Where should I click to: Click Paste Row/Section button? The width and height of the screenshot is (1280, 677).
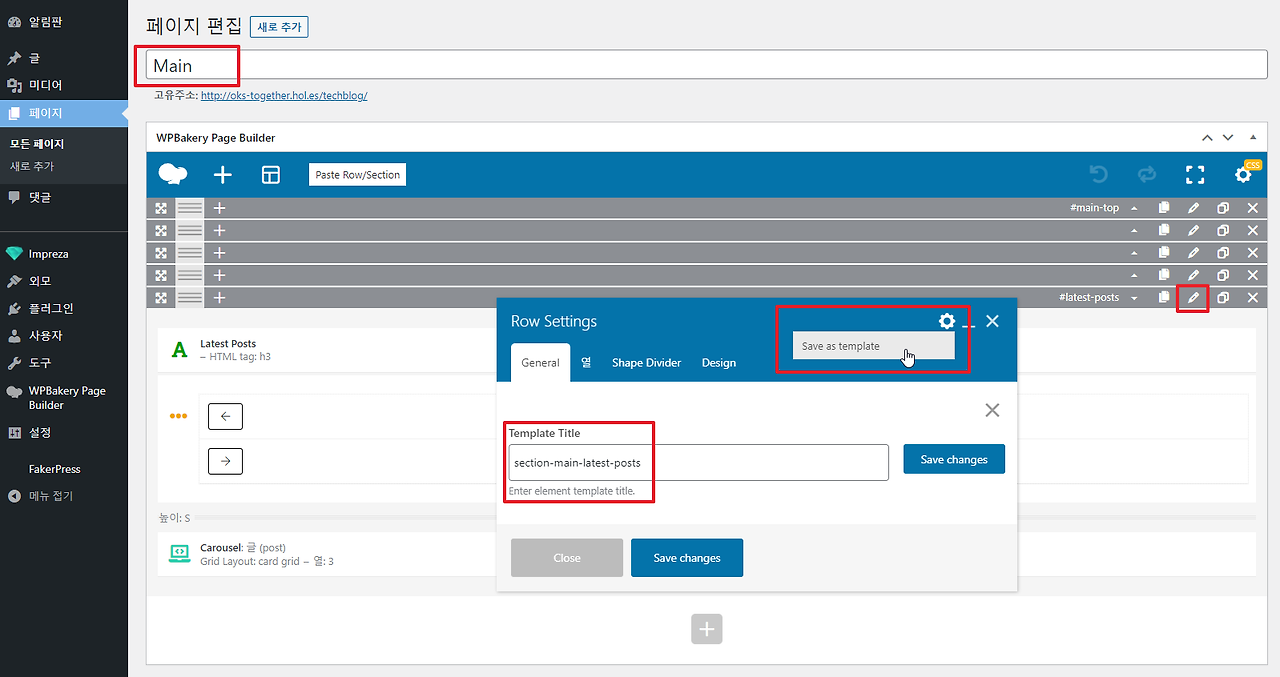358,175
